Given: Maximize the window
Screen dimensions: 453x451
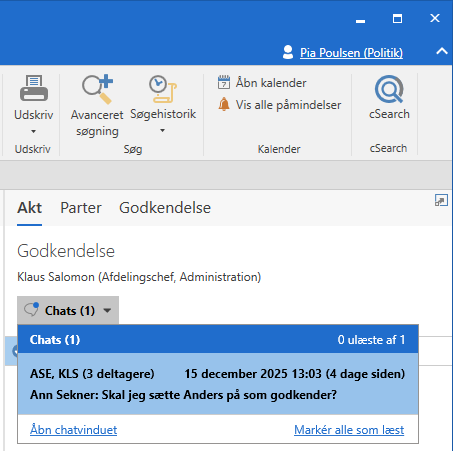Looking at the screenshot, I should coord(397,18).
